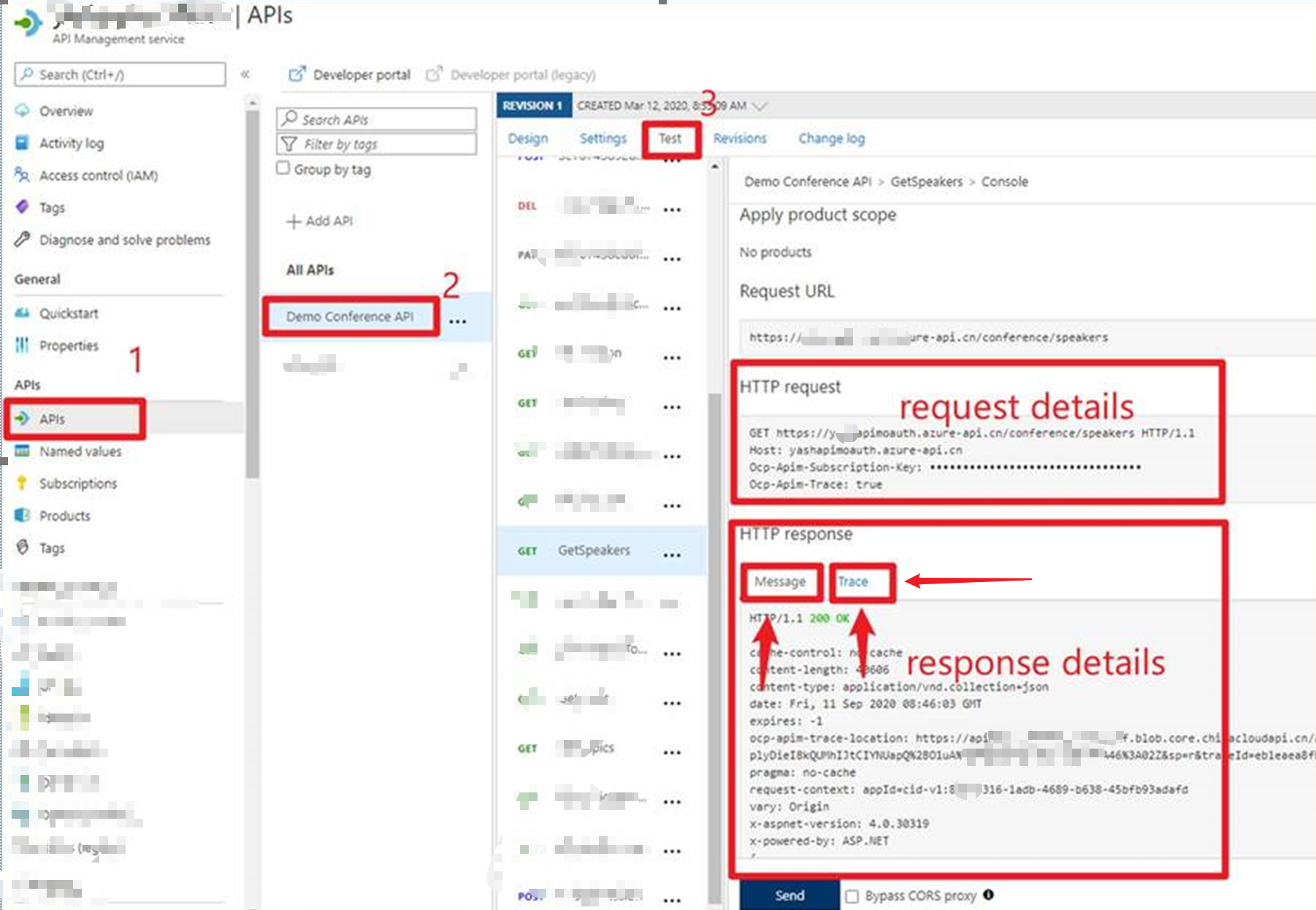Switch to the Test tab
The width and height of the screenshot is (1316, 910).
click(670, 139)
